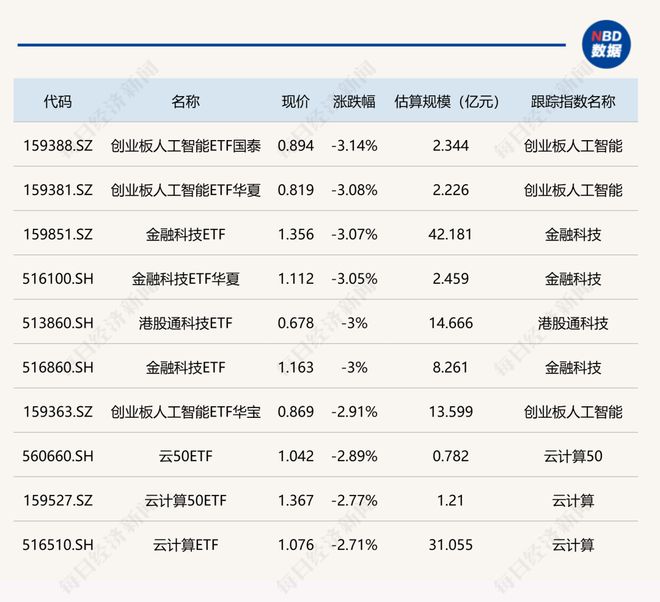The width and height of the screenshot is (660, 602).
Task: Click 金融科技 index in 516100.SH row
Action: [573, 279]
